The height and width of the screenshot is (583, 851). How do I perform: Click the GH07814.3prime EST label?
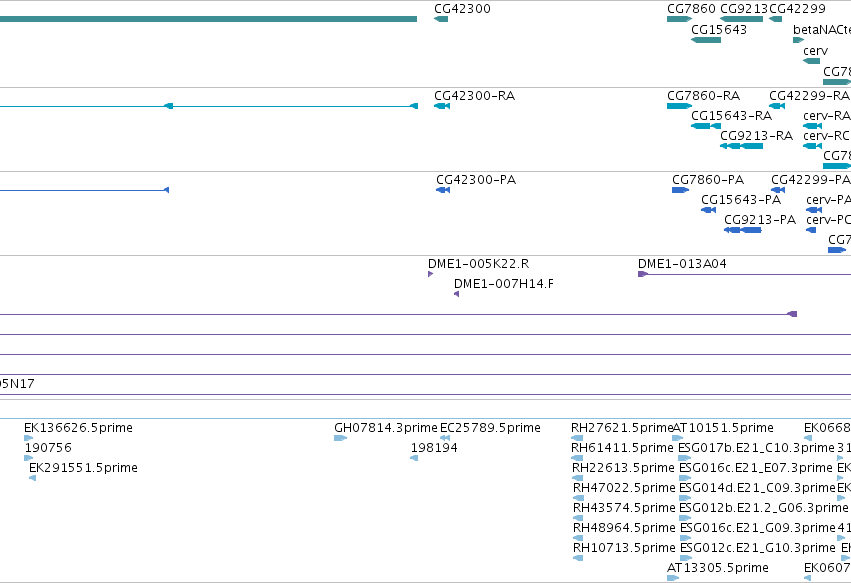click(x=385, y=428)
